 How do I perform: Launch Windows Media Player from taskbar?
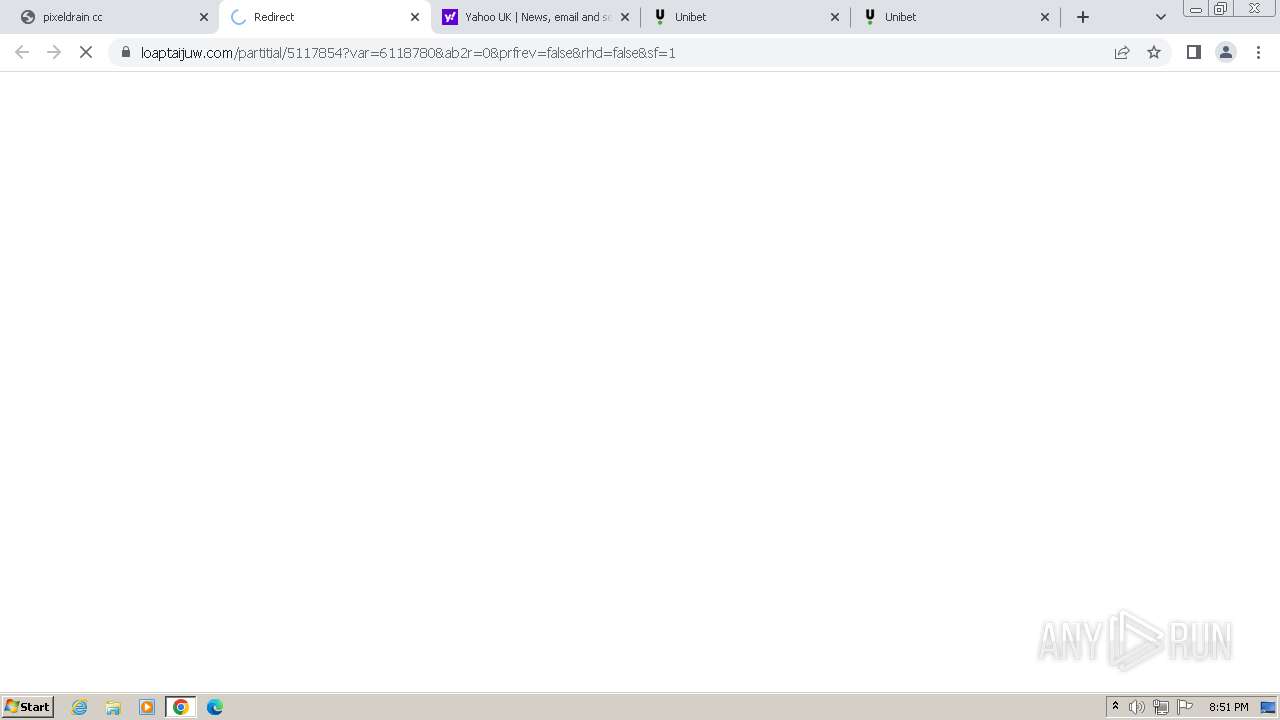147,707
